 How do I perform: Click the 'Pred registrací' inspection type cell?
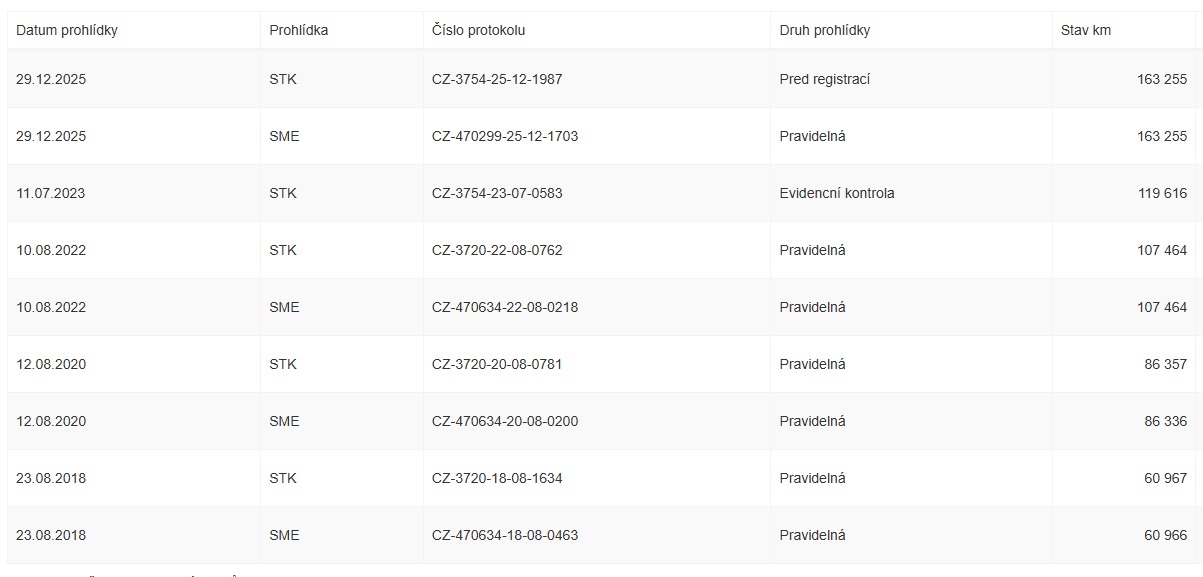824,79
